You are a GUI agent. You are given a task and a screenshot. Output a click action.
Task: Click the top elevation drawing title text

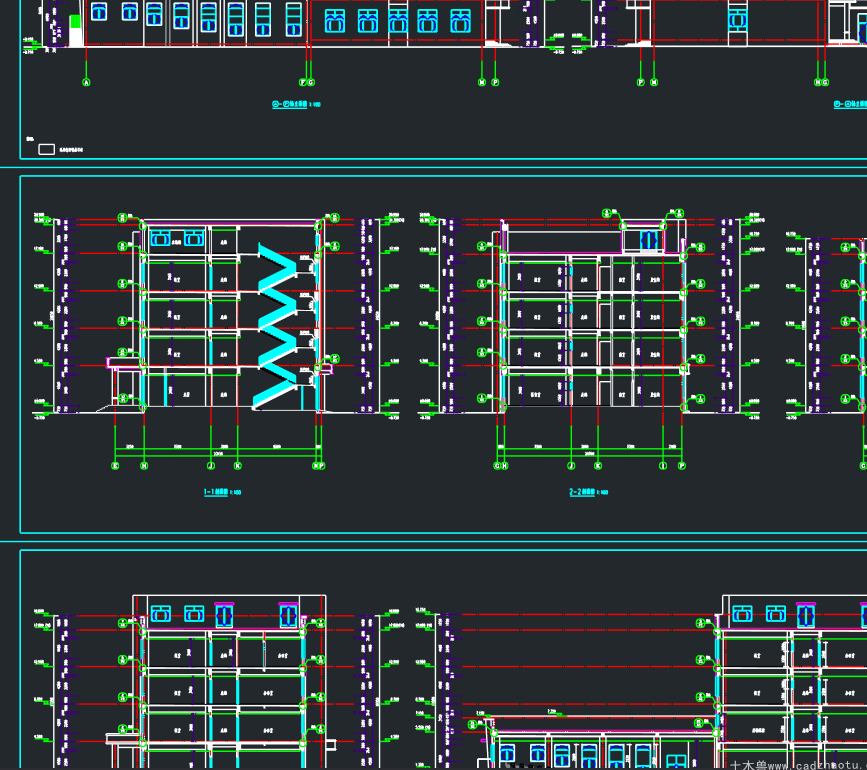click(296, 104)
